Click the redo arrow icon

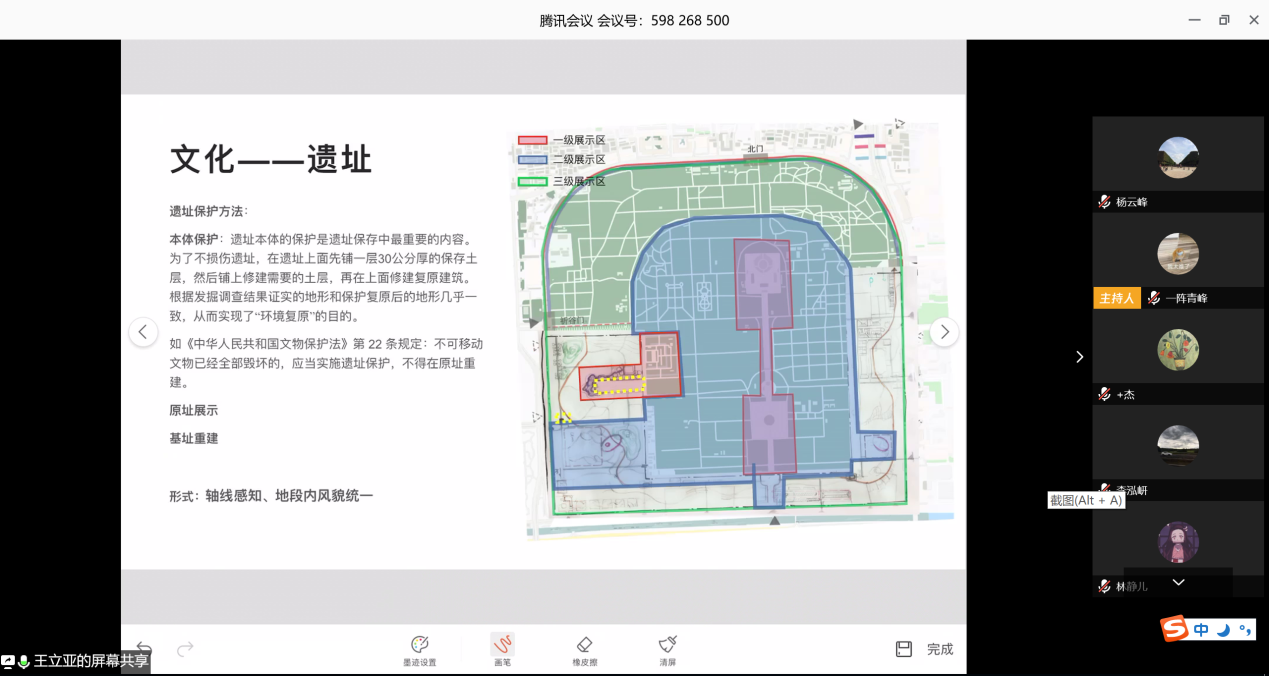point(185,649)
